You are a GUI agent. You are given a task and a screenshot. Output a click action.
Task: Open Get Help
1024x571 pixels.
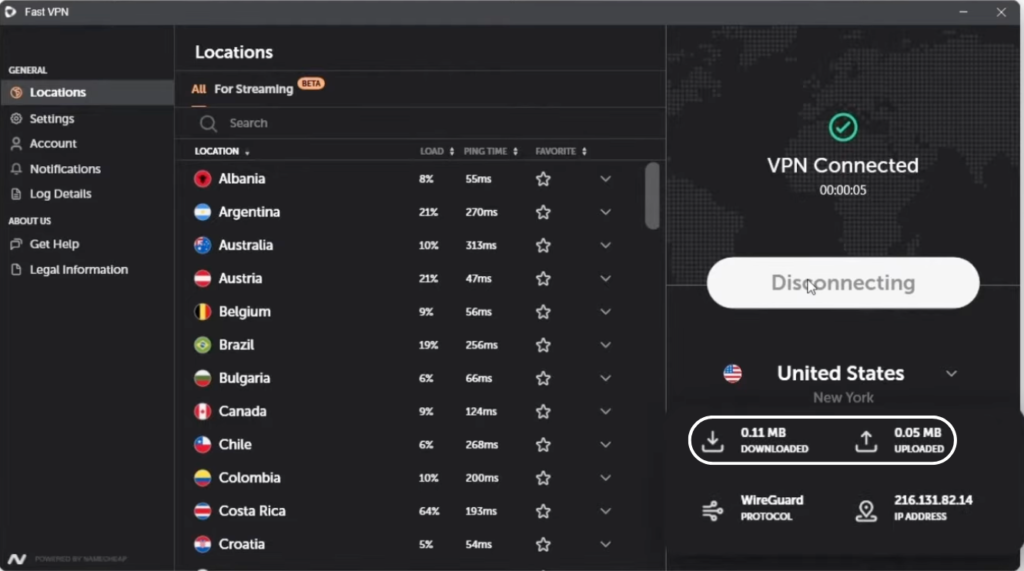54,244
